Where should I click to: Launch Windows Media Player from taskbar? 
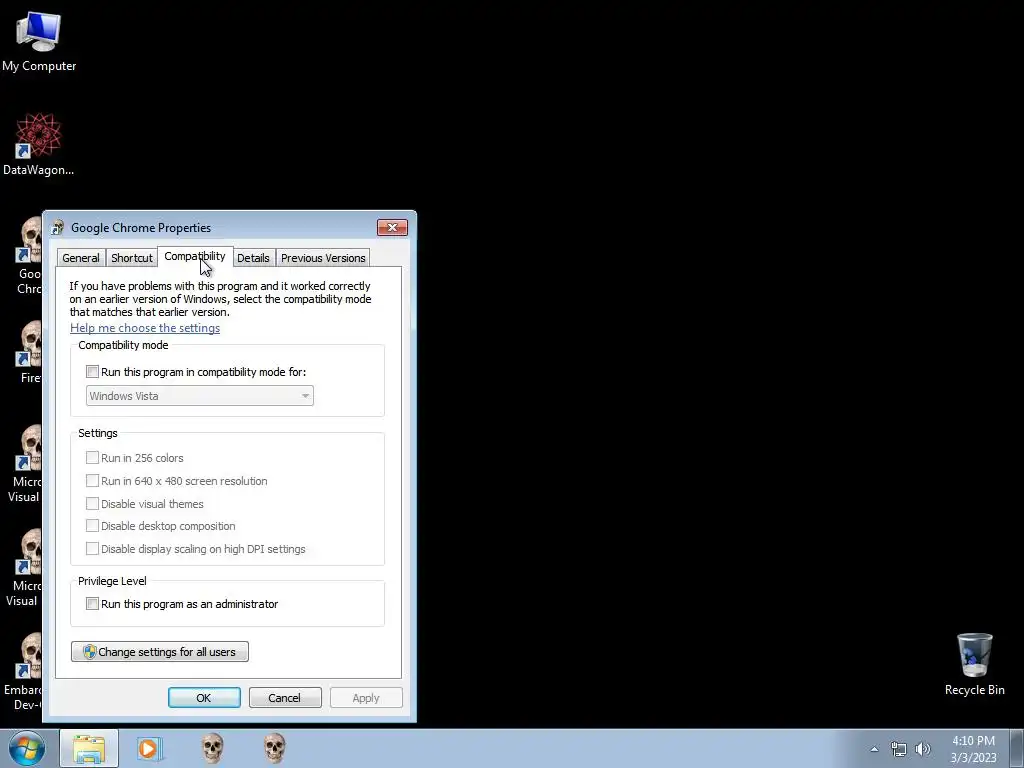tap(149, 748)
